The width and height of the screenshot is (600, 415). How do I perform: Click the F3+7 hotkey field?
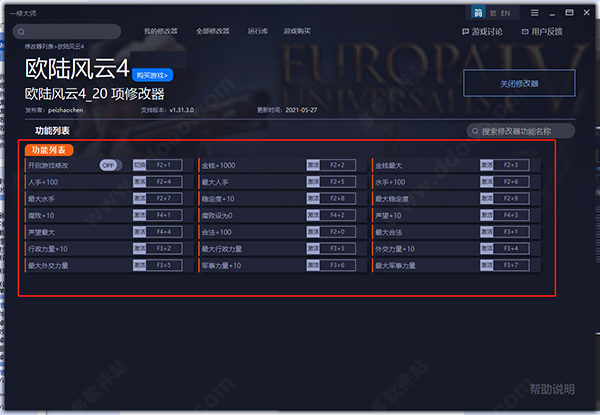click(511, 265)
